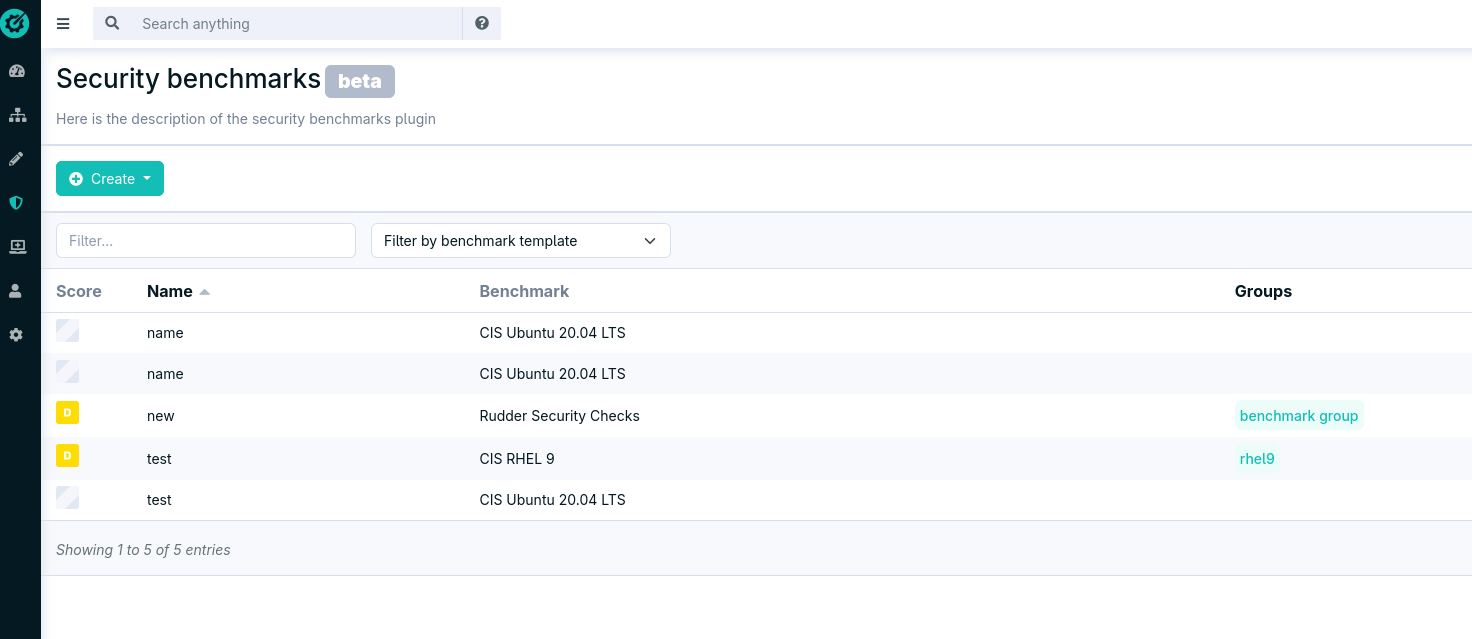The width and height of the screenshot is (1472, 639).
Task: Open the dashboard gauge icon
Action: click(x=16, y=71)
